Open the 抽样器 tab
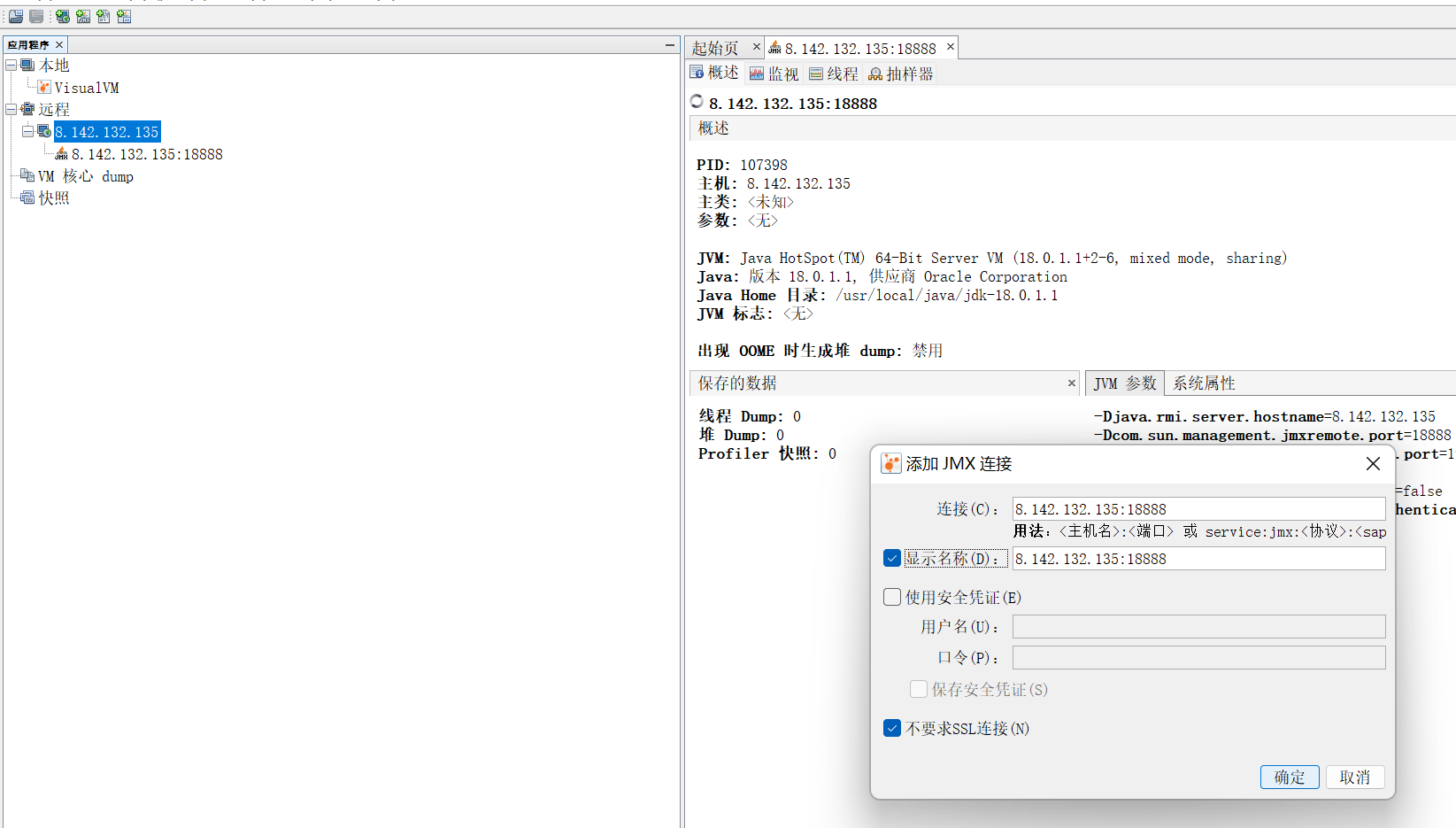The image size is (1456, 828). [x=901, y=74]
